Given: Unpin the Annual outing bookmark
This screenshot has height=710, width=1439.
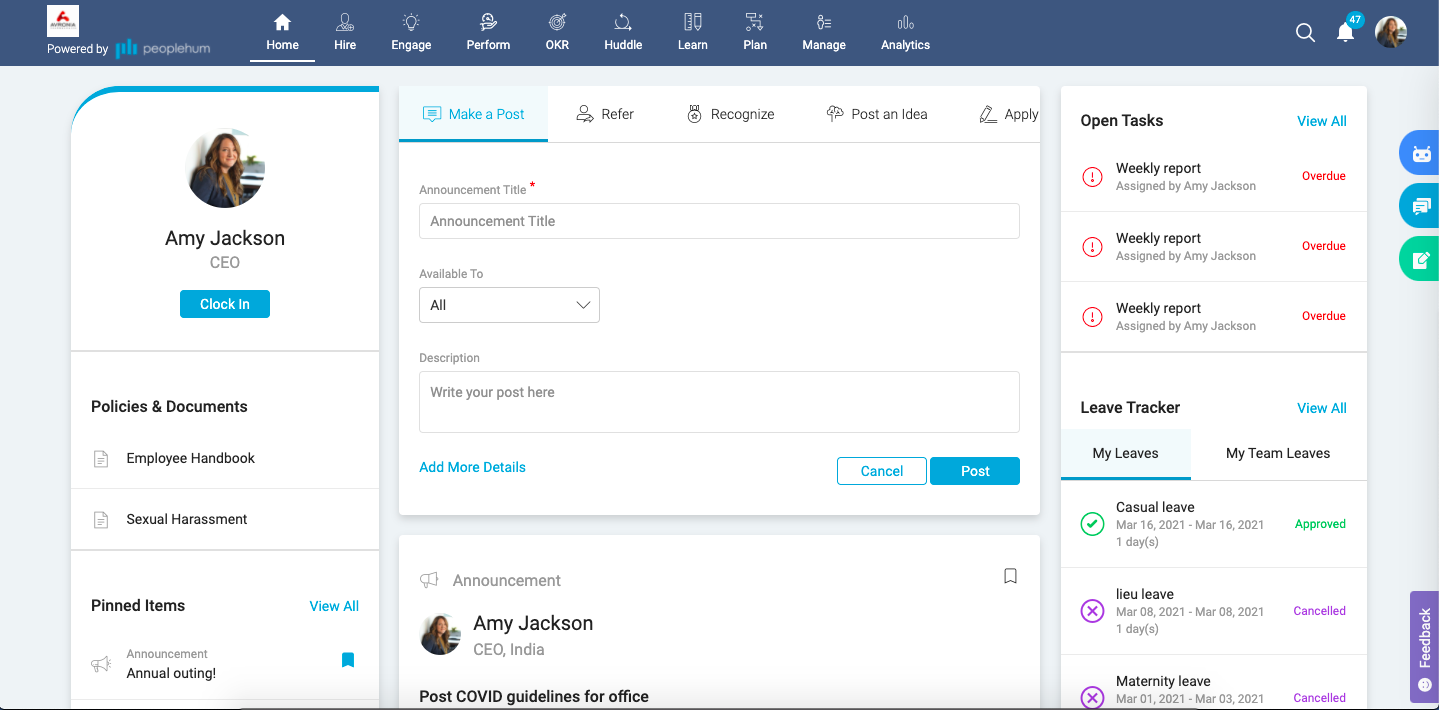Looking at the screenshot, I should click(x=348, y=660).
